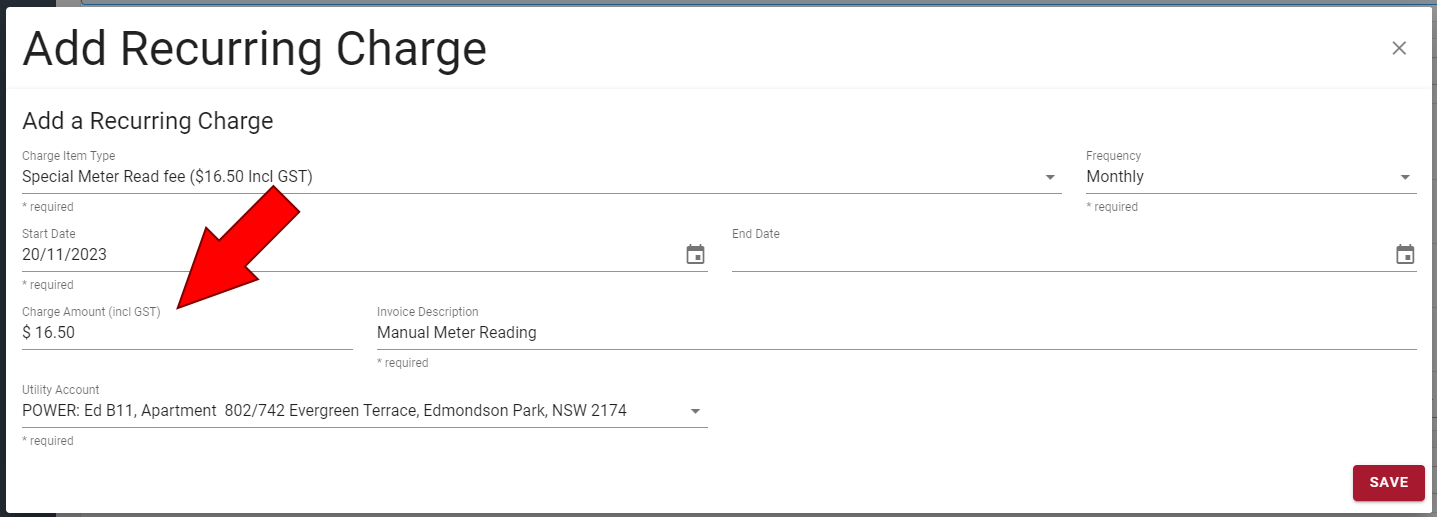Click the SAVE button
Image resolution: width=1437 pixels, height=517 pixels.
tap(1388, 482)
